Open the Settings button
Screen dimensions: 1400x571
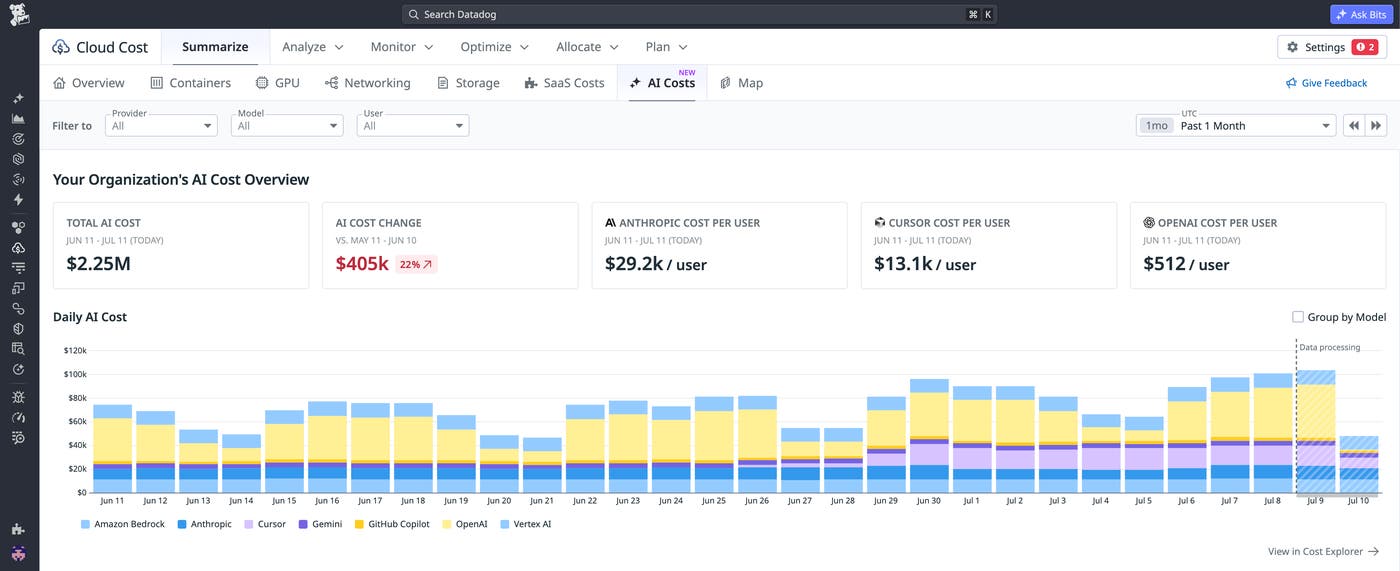(1332, 47)
